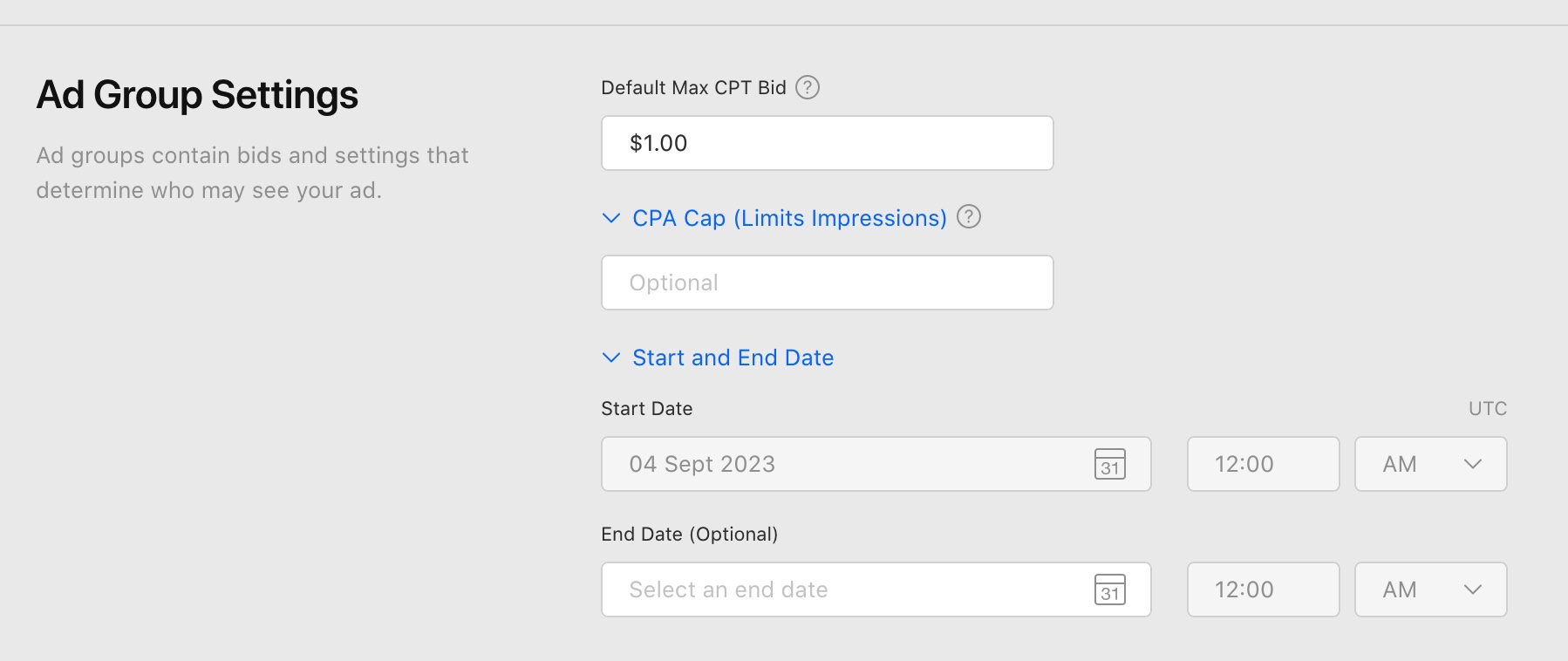Open End Date AM/PM dropdown
The width and height of the screenshot is (1568, 661).
(1431, 589)
